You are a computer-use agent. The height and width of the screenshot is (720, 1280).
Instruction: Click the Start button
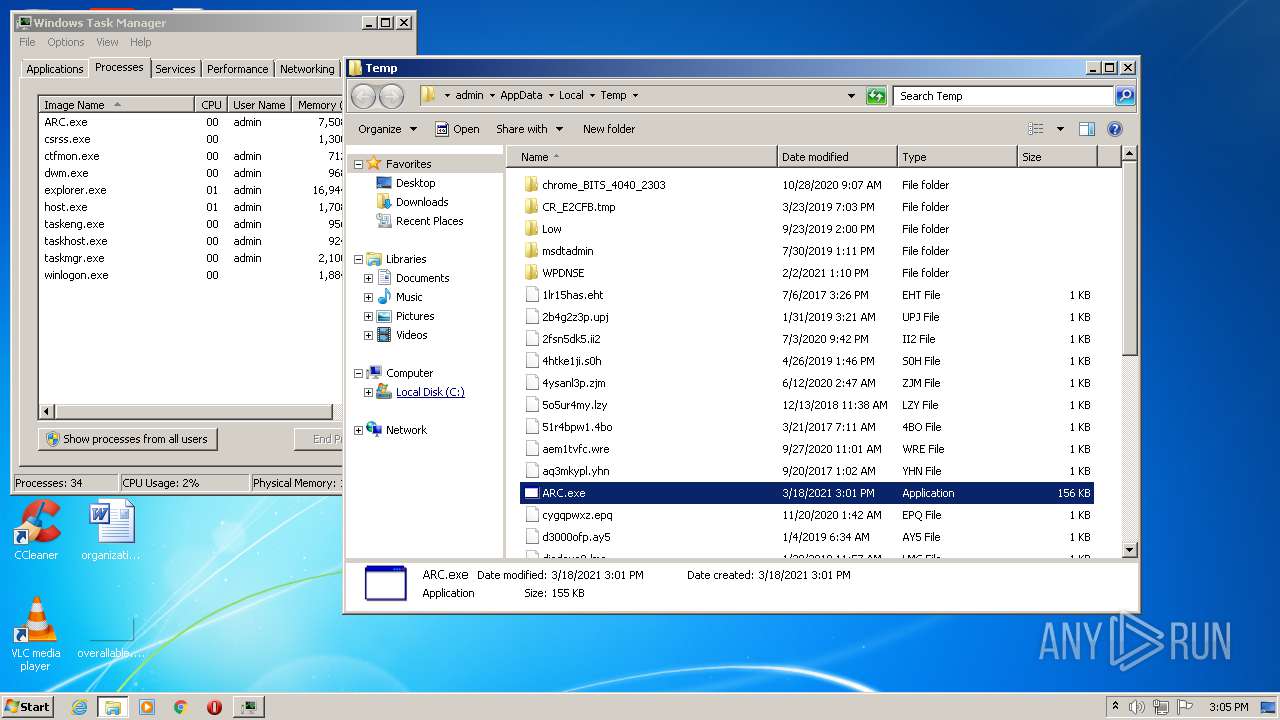coord(27,707)
